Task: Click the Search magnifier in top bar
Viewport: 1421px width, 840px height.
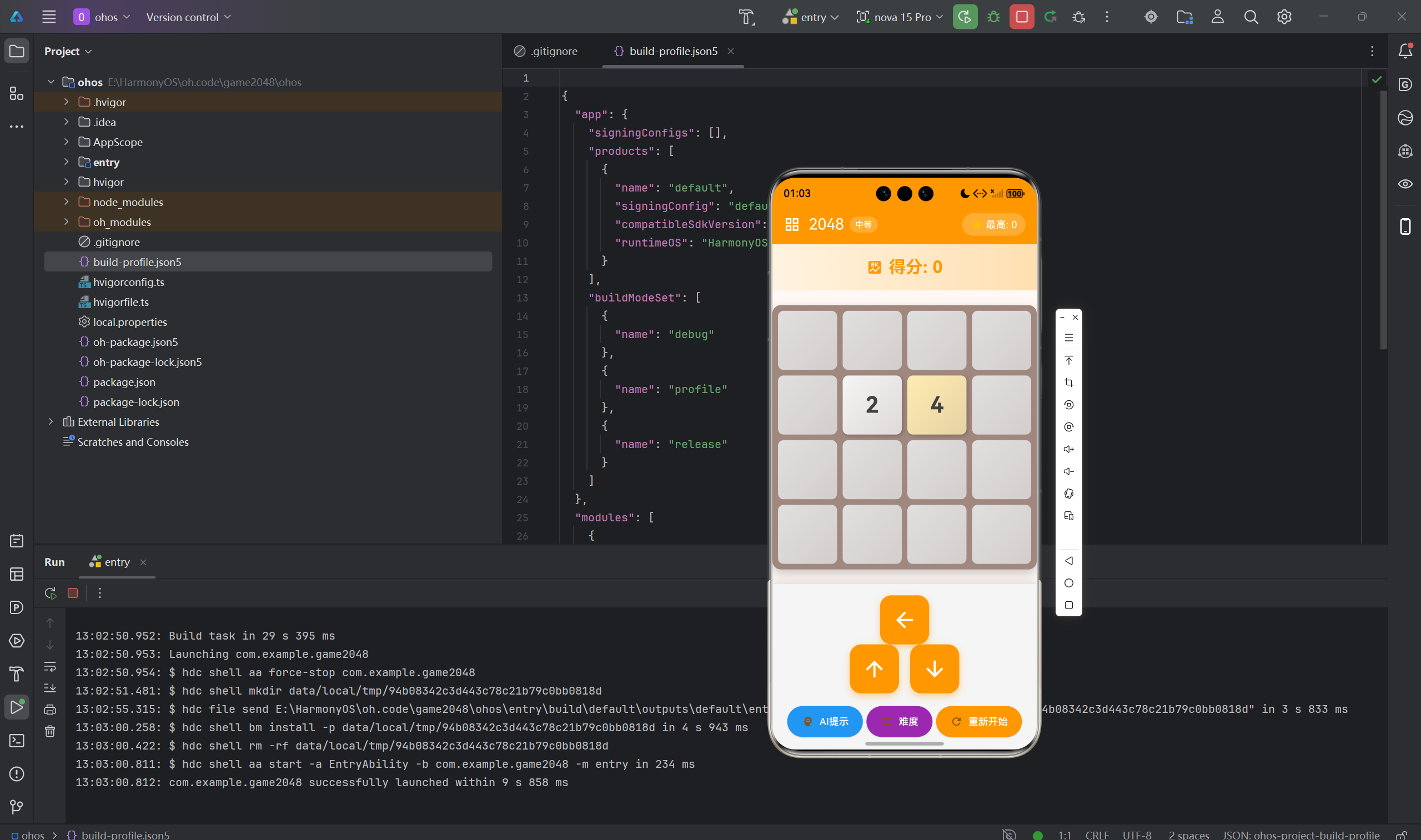Action: click(1251, 17)
